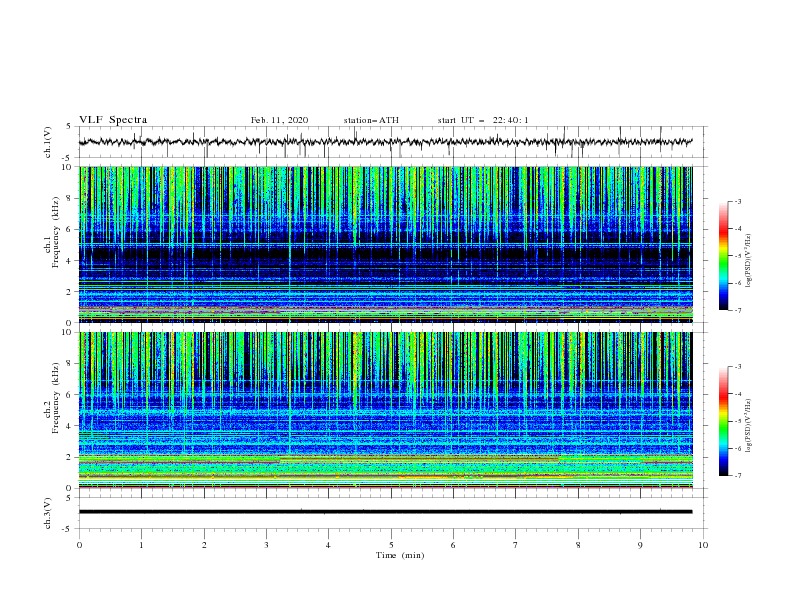The image size is (792, 612).
Task: Click inside the ch.2 spectrogram panel
Action: click(x=385, y=410)
